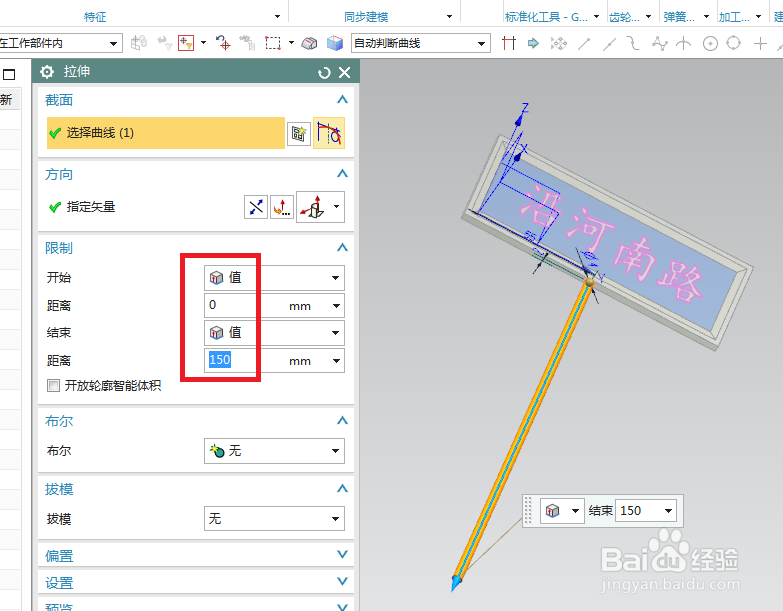Open the 布尔 dropdown set to 无
783x611 pixels.
(x=274, y=451)
